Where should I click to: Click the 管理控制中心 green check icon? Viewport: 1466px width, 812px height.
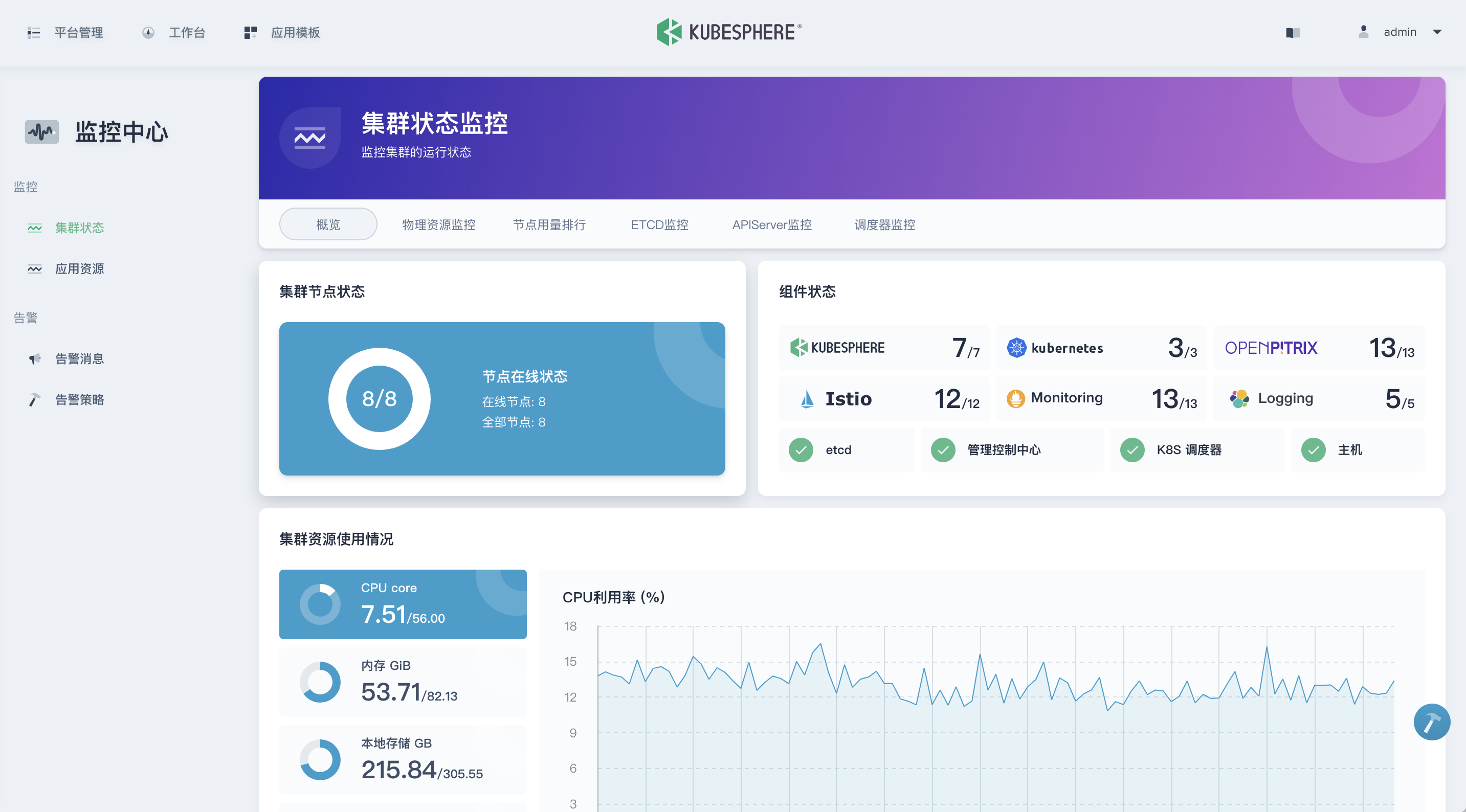(x=943, y=450)
